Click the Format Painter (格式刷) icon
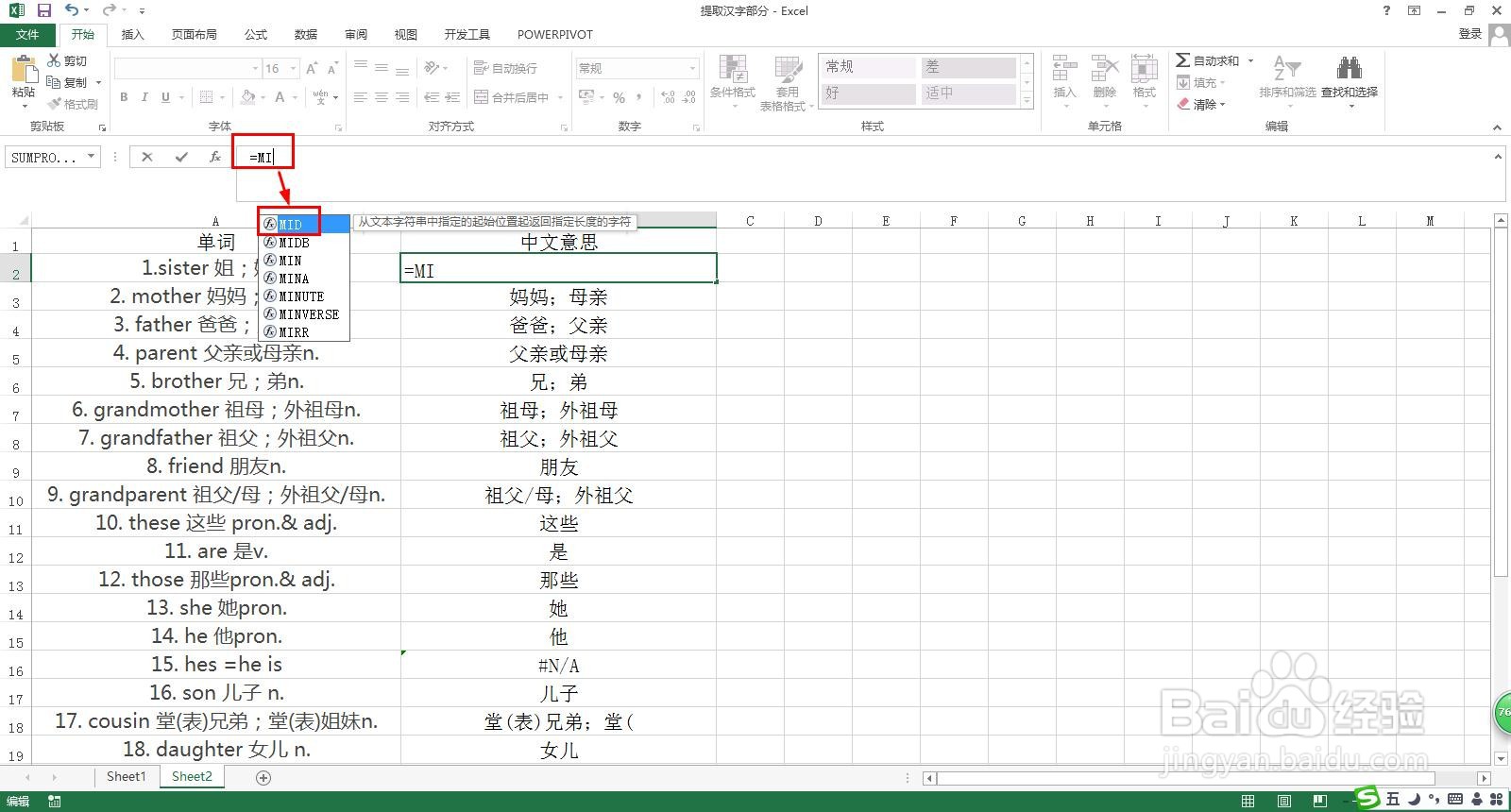 pyautogui.click(x=55, y=104)
